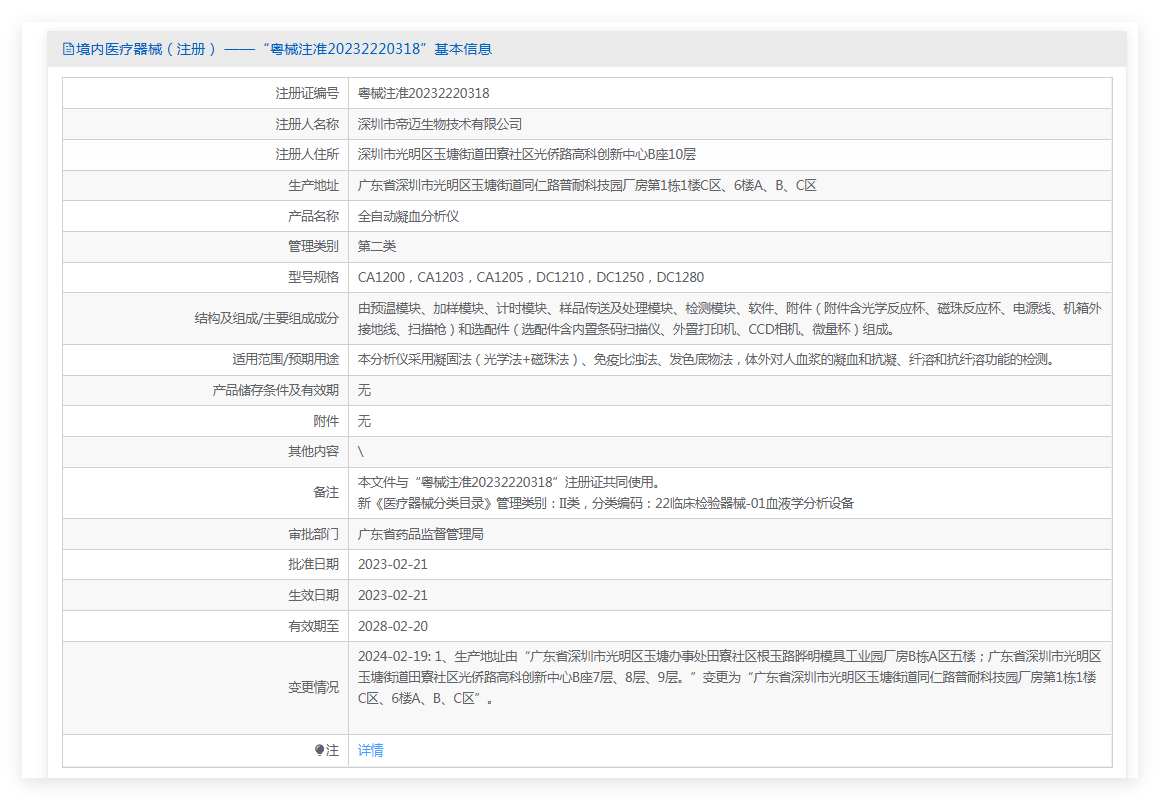
Task: Click the approval date value in 批准日期 row
Action: tap(393, 564)
